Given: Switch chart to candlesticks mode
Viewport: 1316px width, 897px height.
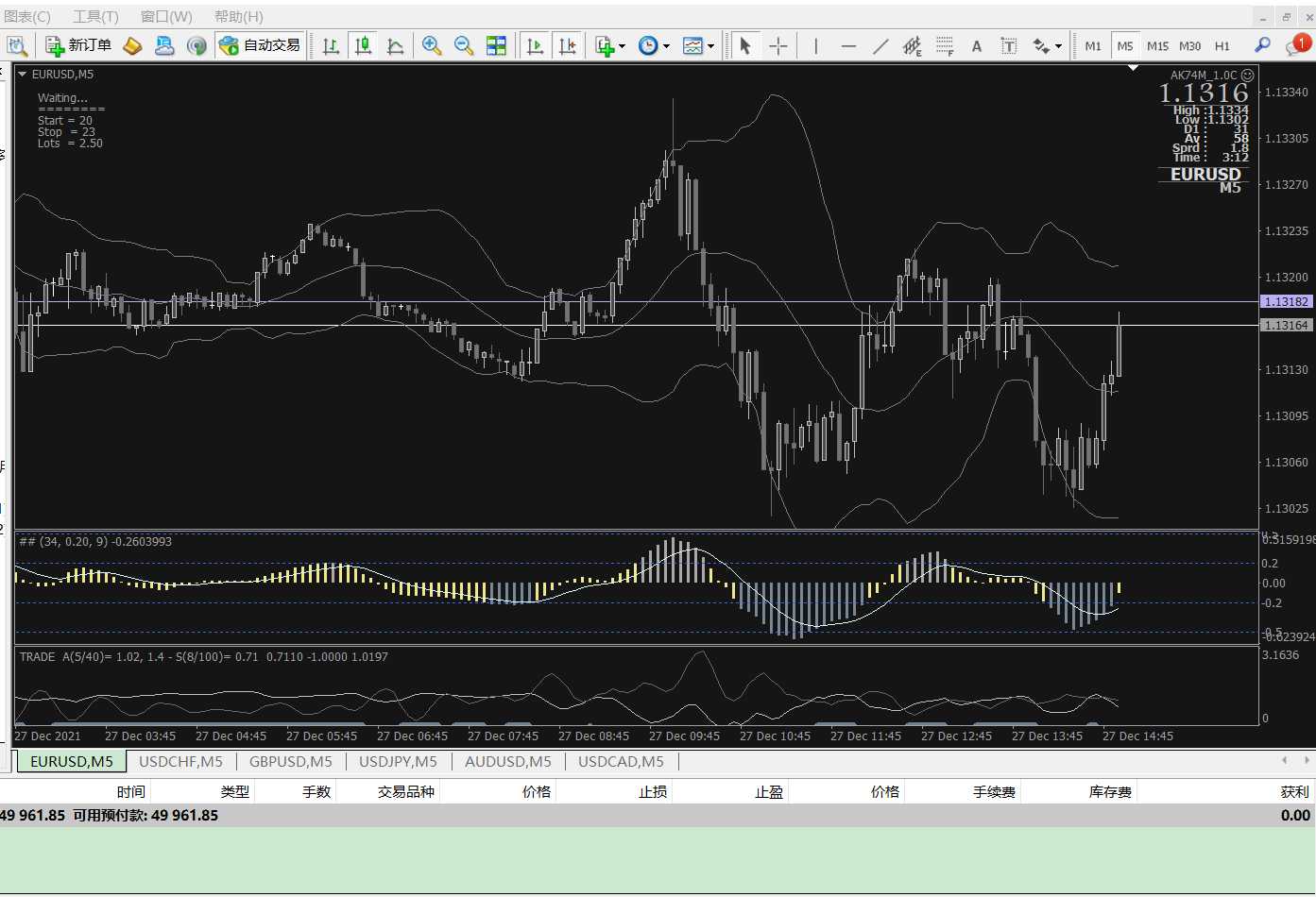Looking at the screenshot, I should click(x=363, y=45).
